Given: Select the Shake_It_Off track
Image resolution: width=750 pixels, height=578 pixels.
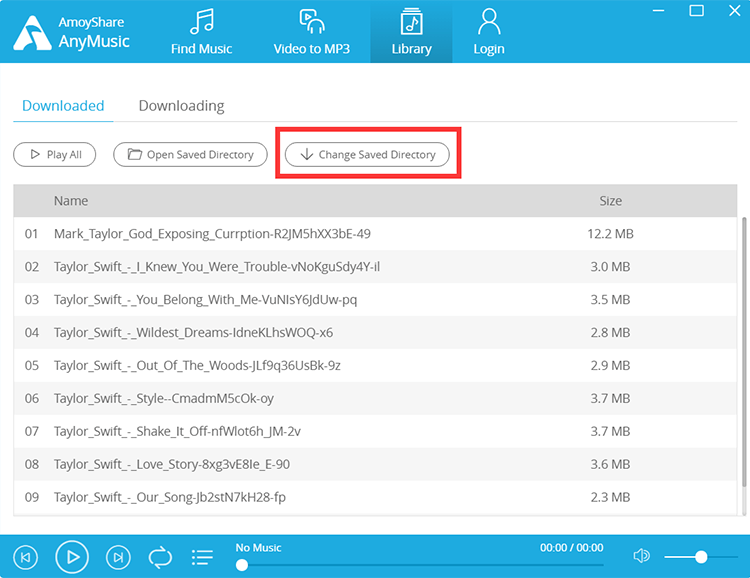Looking at the screenshot, I should (x=375, y=431).
